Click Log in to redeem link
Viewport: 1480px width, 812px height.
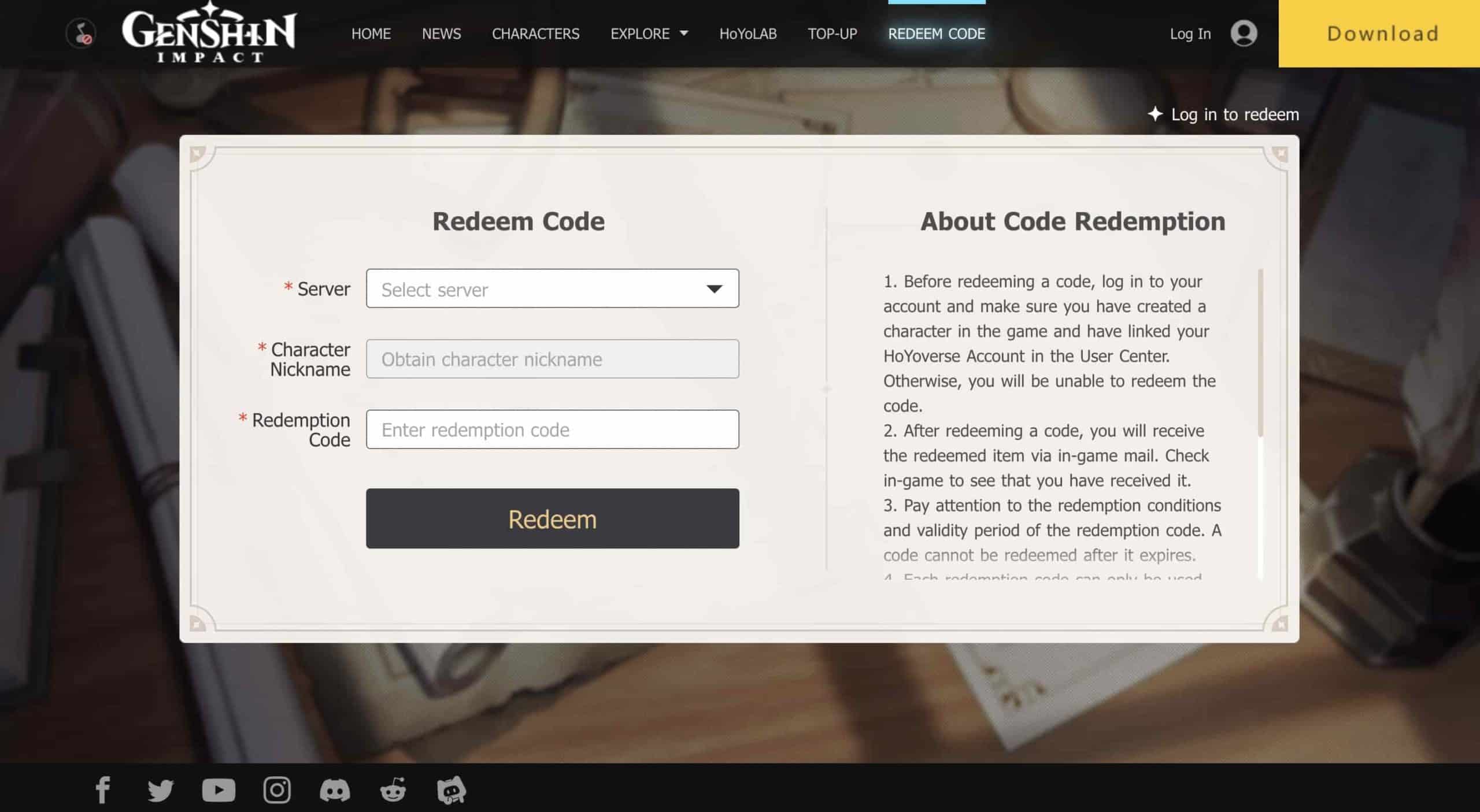(1235, 114)
